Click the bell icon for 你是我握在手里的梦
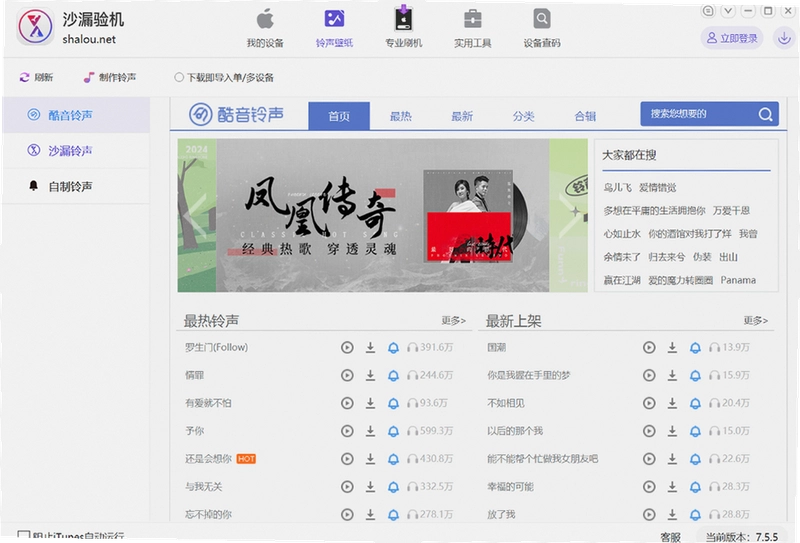 (695, 375)
